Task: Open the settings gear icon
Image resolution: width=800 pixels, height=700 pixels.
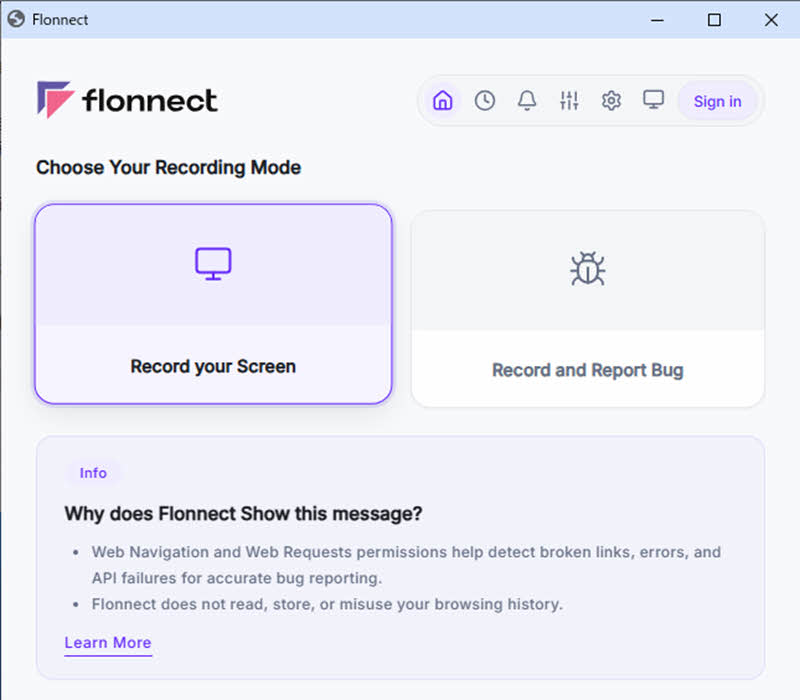Action: tap(611, 101)
